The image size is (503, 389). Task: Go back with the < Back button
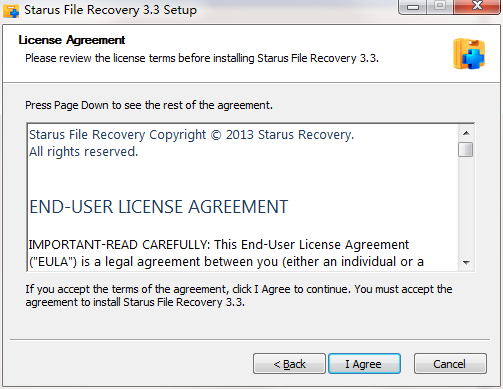(289, 364)
